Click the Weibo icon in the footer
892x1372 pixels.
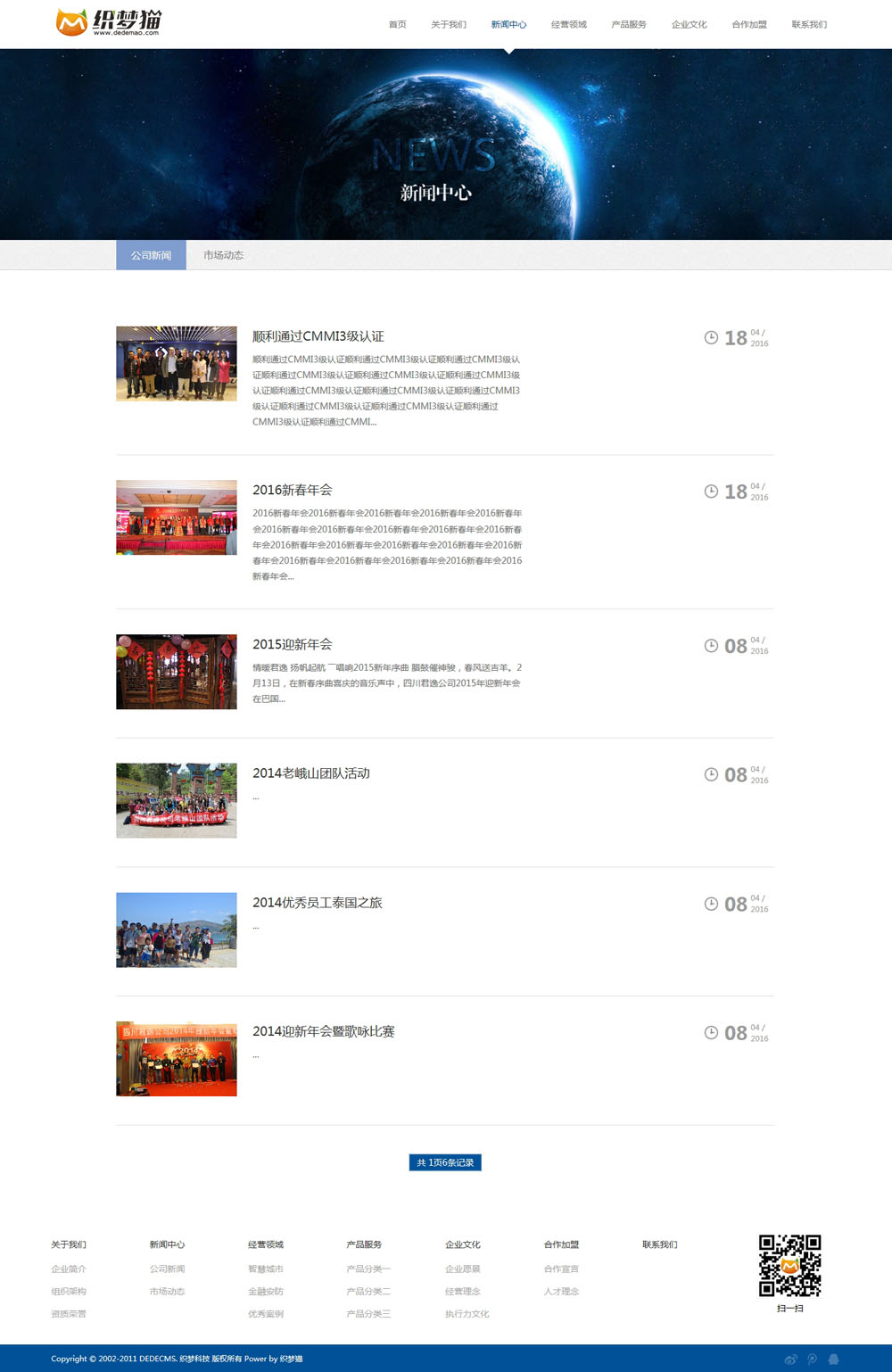pyautogui.click(x=790, y=1360)
